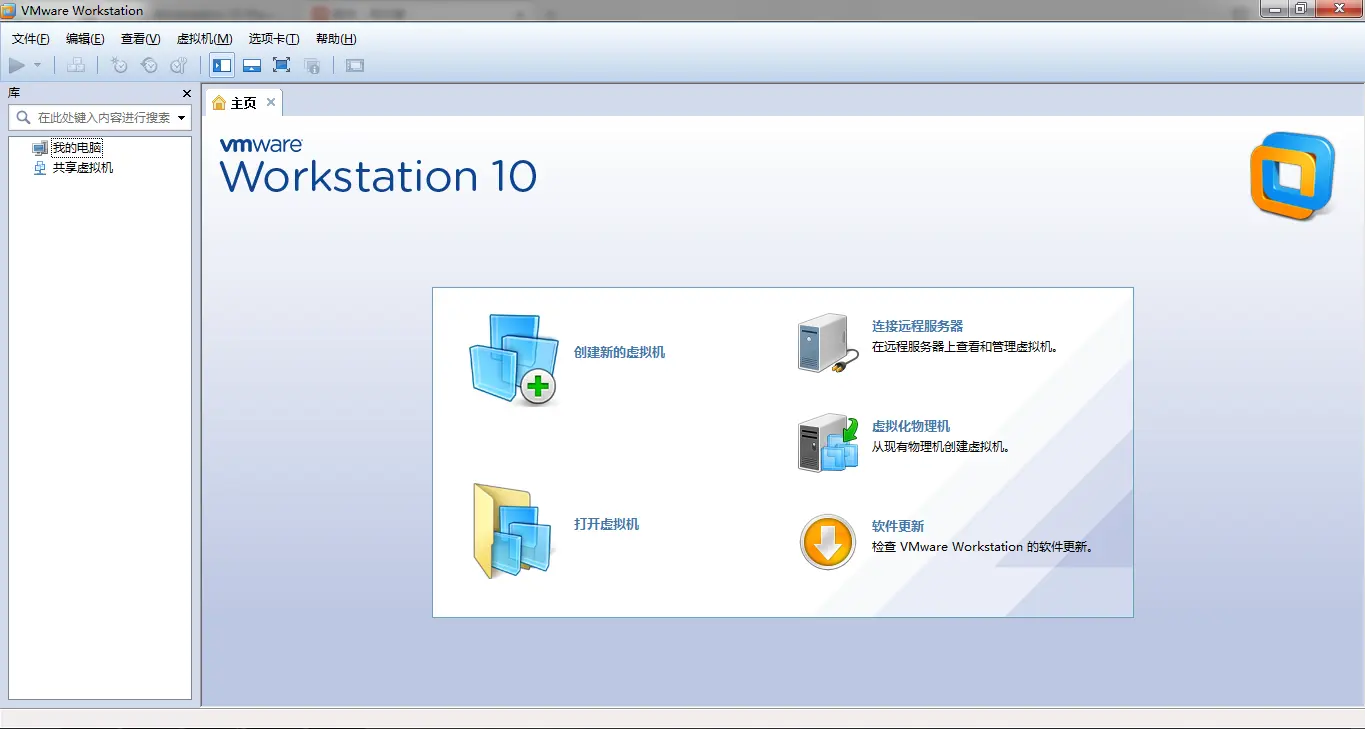Screen dimensions: 1365x729
Task: Click the 创建新的虚拟机 link
Action: pos(619,352)
